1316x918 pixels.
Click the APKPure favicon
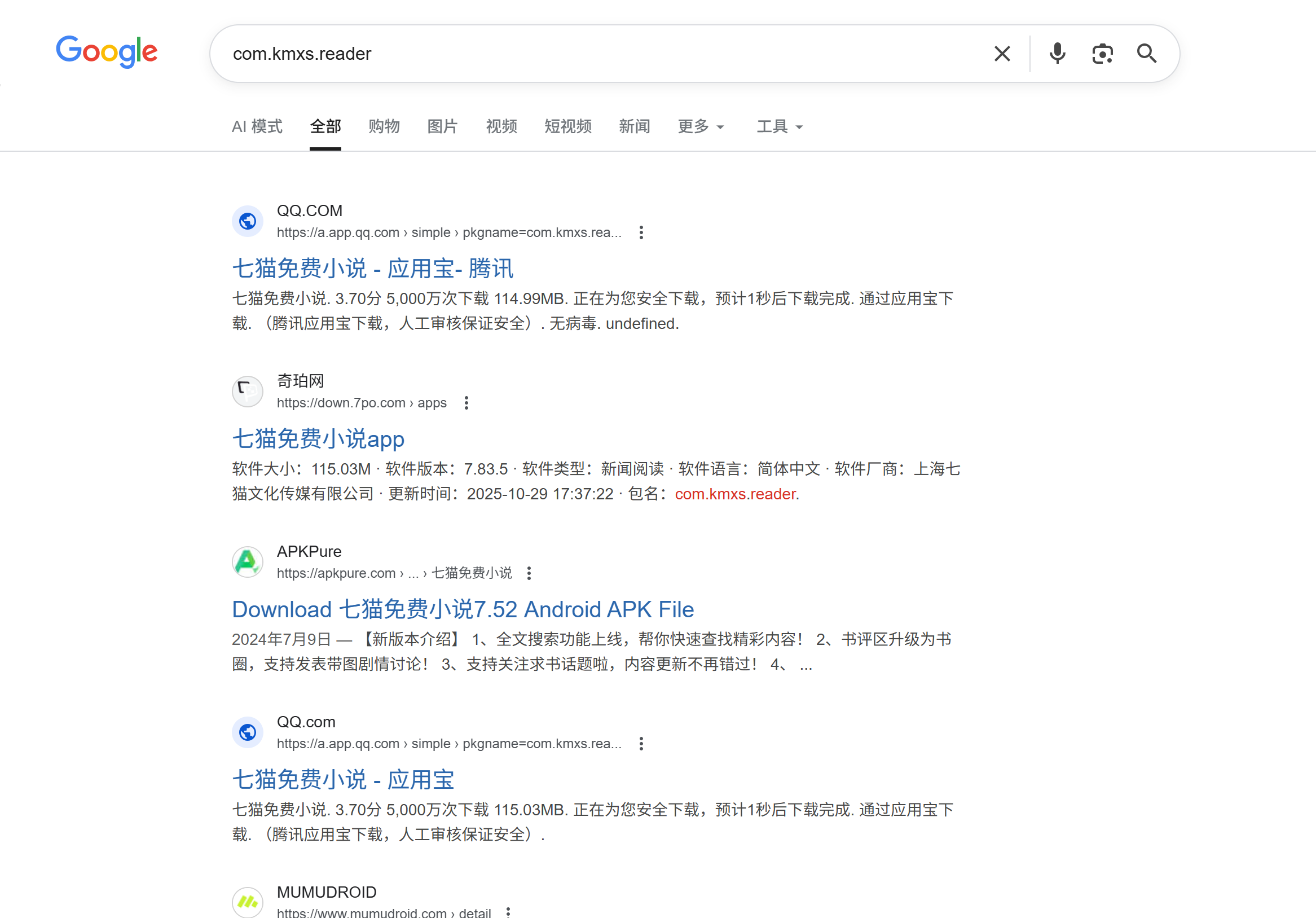[248, 562]
